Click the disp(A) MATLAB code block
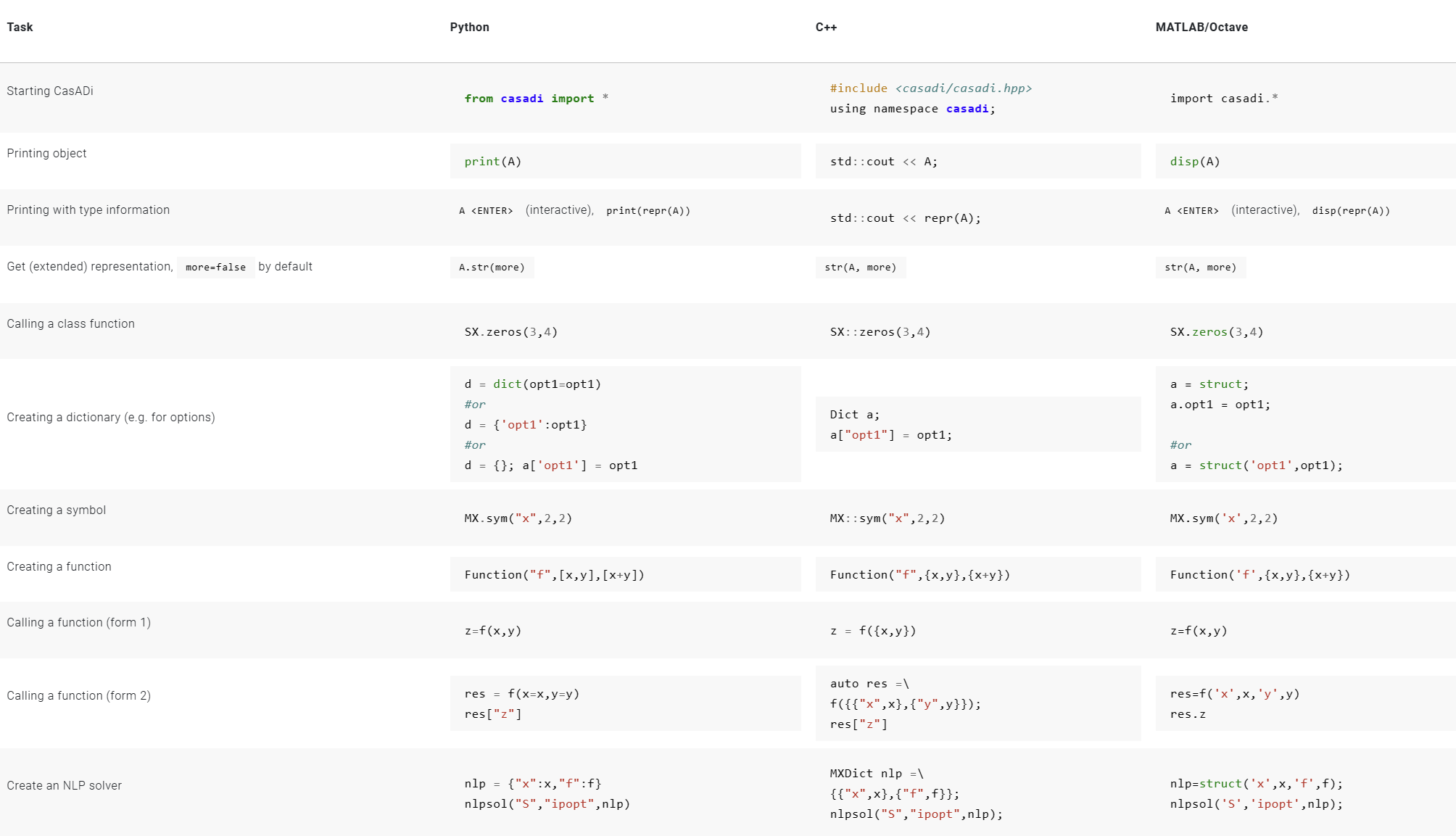Screen dimensions: 1456x836 coord(1195,162)
